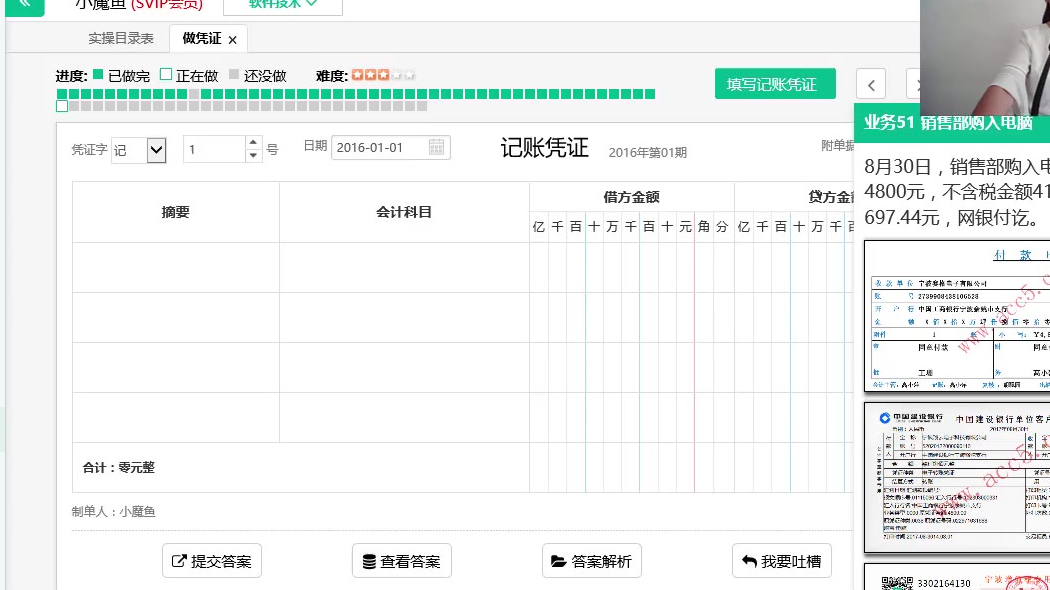Click the 查看答案 button

point(402,561)
